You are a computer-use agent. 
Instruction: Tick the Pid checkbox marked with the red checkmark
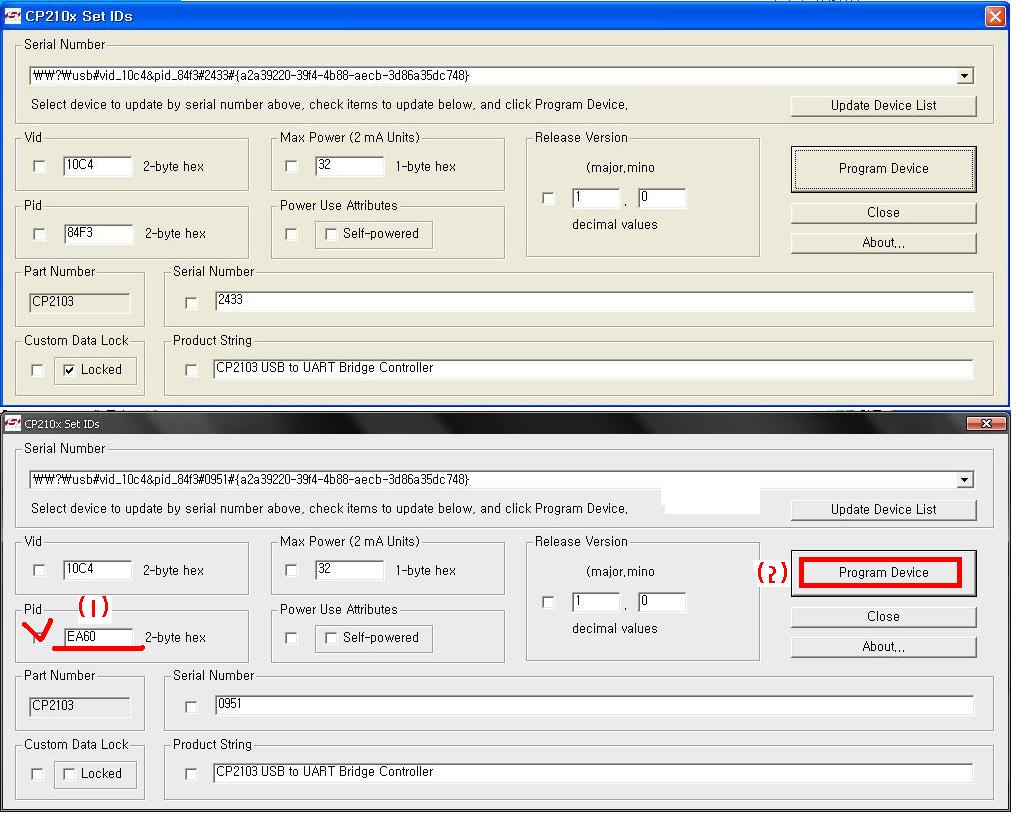40,637
